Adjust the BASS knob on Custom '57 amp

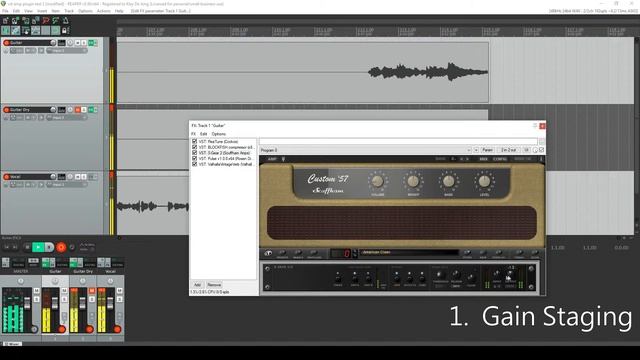[449, 181]
